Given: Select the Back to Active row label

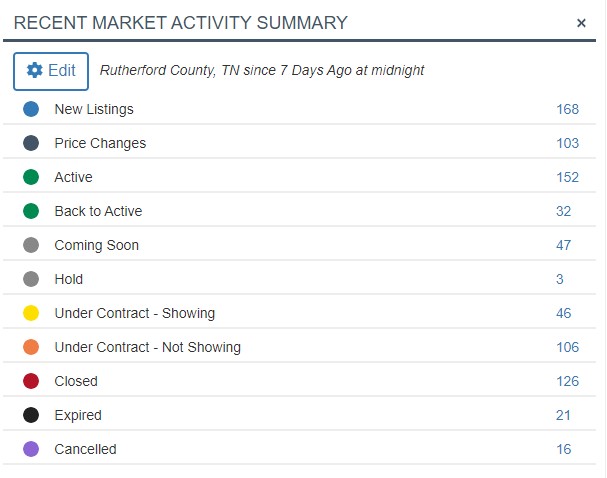Looking at the screenshot, I should point(98,211).
